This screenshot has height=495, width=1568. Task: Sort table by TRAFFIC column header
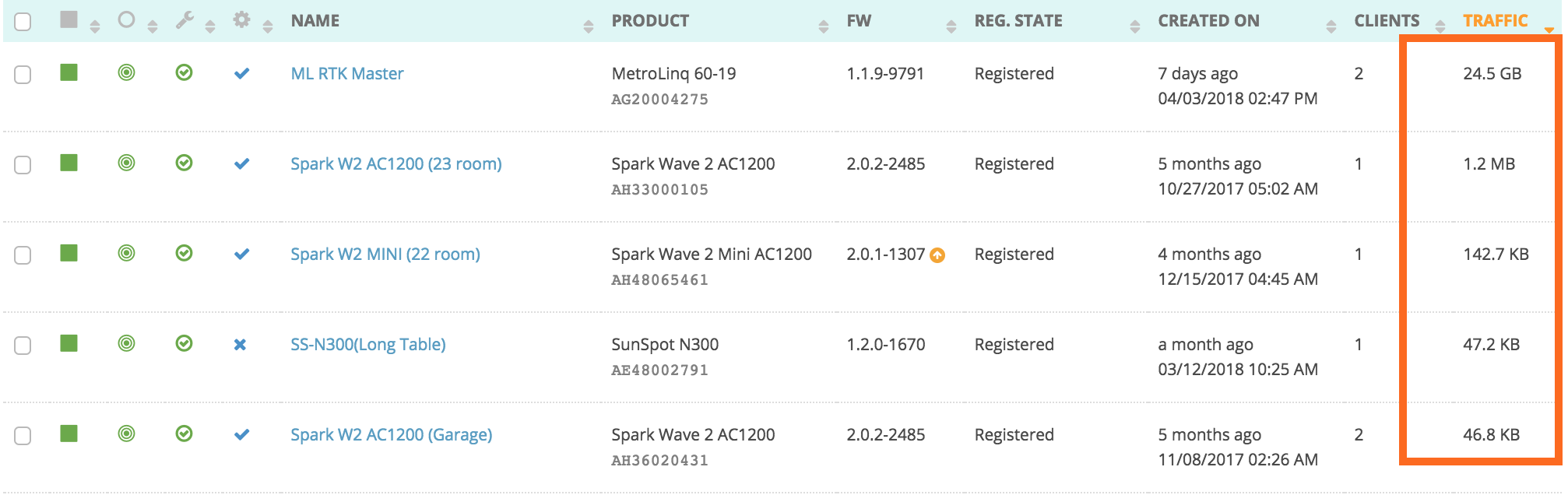point(1495,21)
